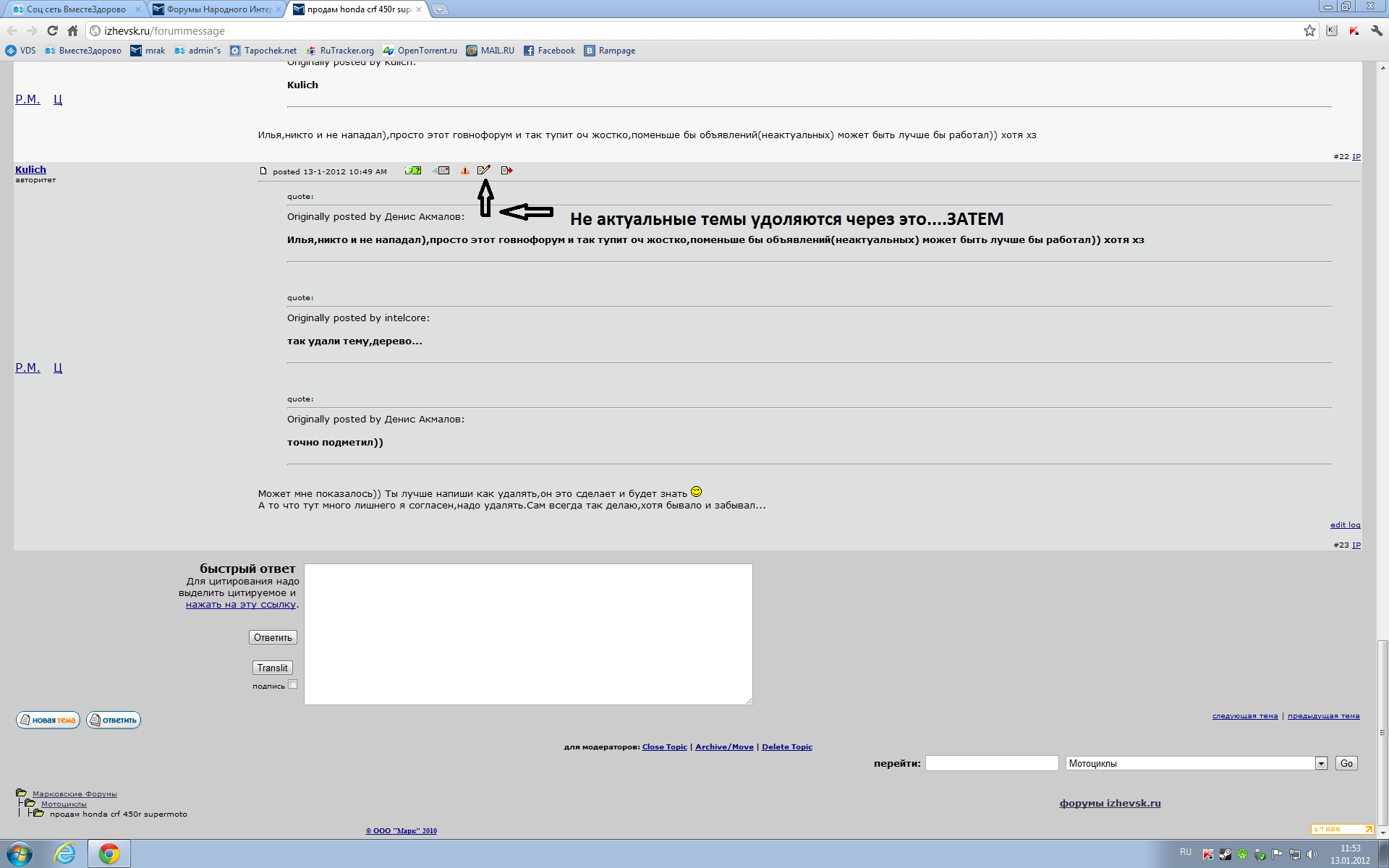
Task: Click Delete Topic moderator link
Action: click(786, 746)
